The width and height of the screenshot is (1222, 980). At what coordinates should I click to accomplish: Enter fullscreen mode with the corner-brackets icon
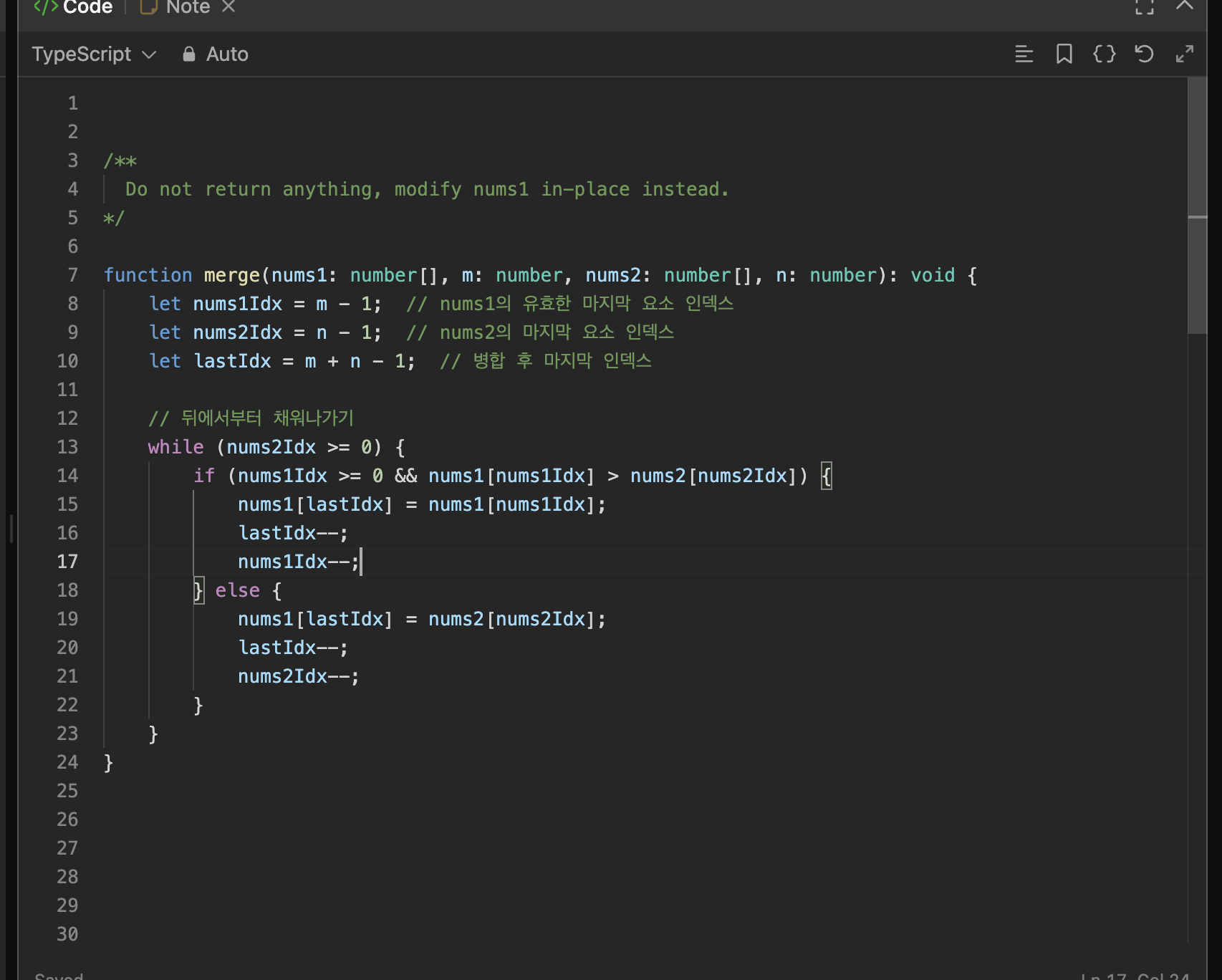tap(1145, 6)
